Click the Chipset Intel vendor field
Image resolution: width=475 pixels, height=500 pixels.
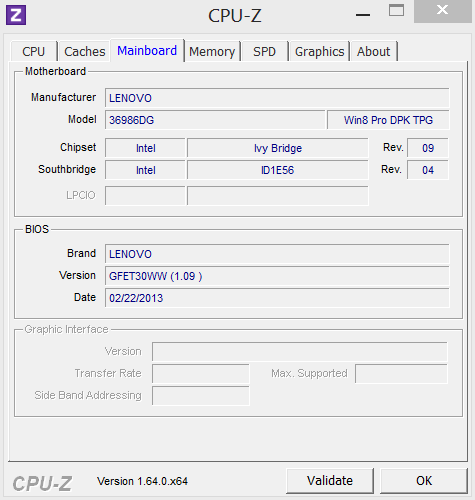click(x=145, y=148)
